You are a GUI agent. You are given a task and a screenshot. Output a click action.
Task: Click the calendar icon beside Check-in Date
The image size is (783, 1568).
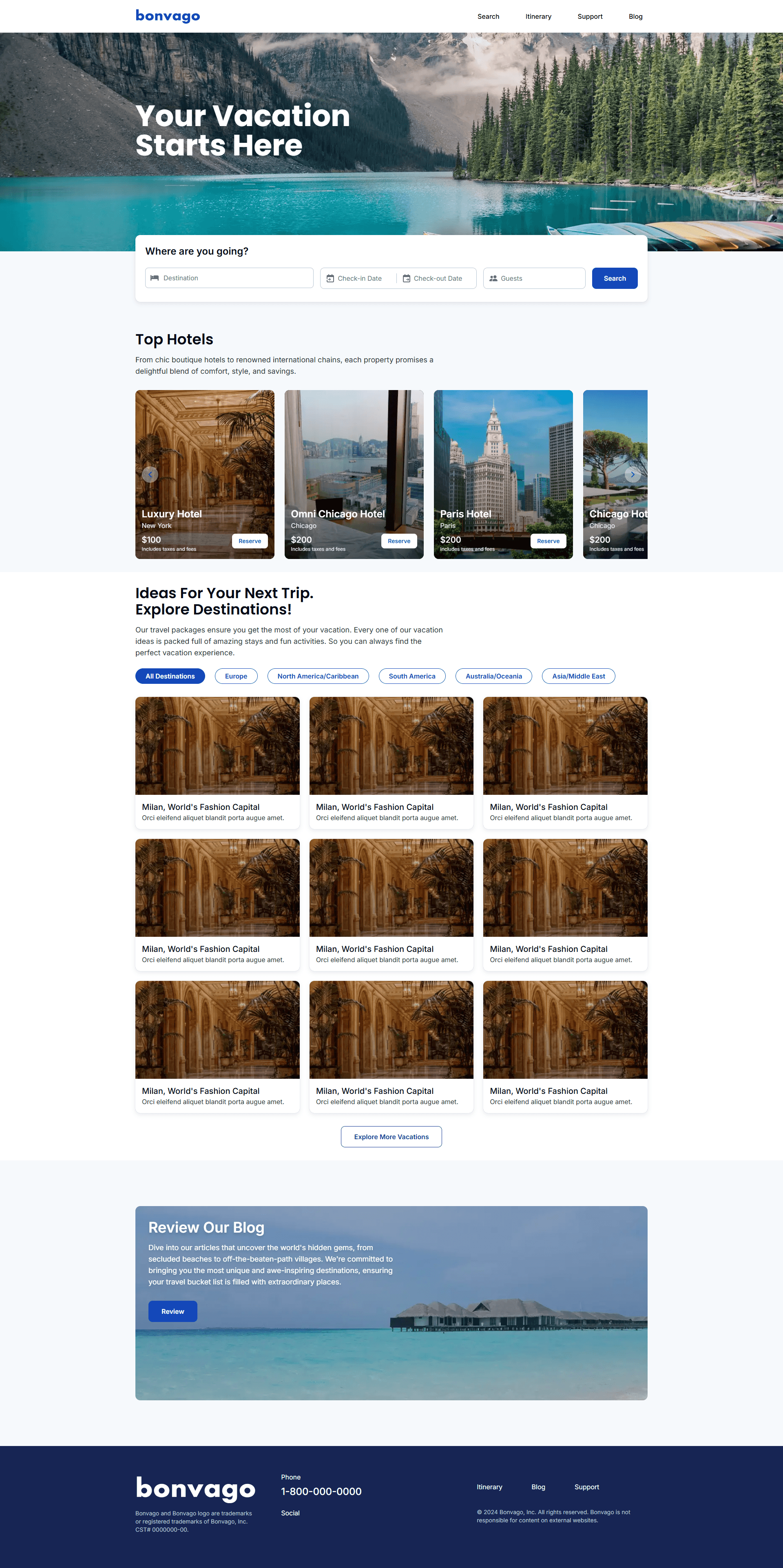click(330, 279)
